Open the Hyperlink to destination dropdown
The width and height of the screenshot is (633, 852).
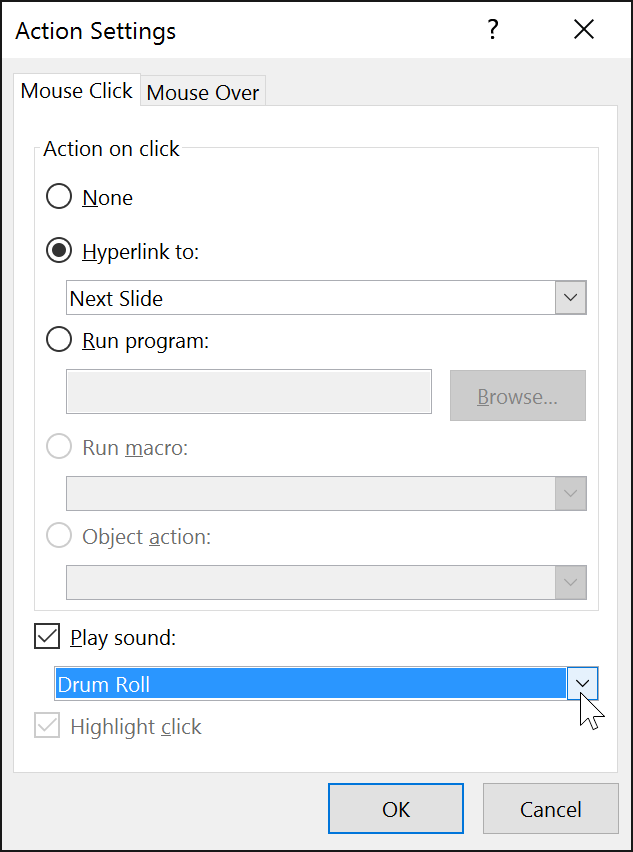tap(571, 297)
